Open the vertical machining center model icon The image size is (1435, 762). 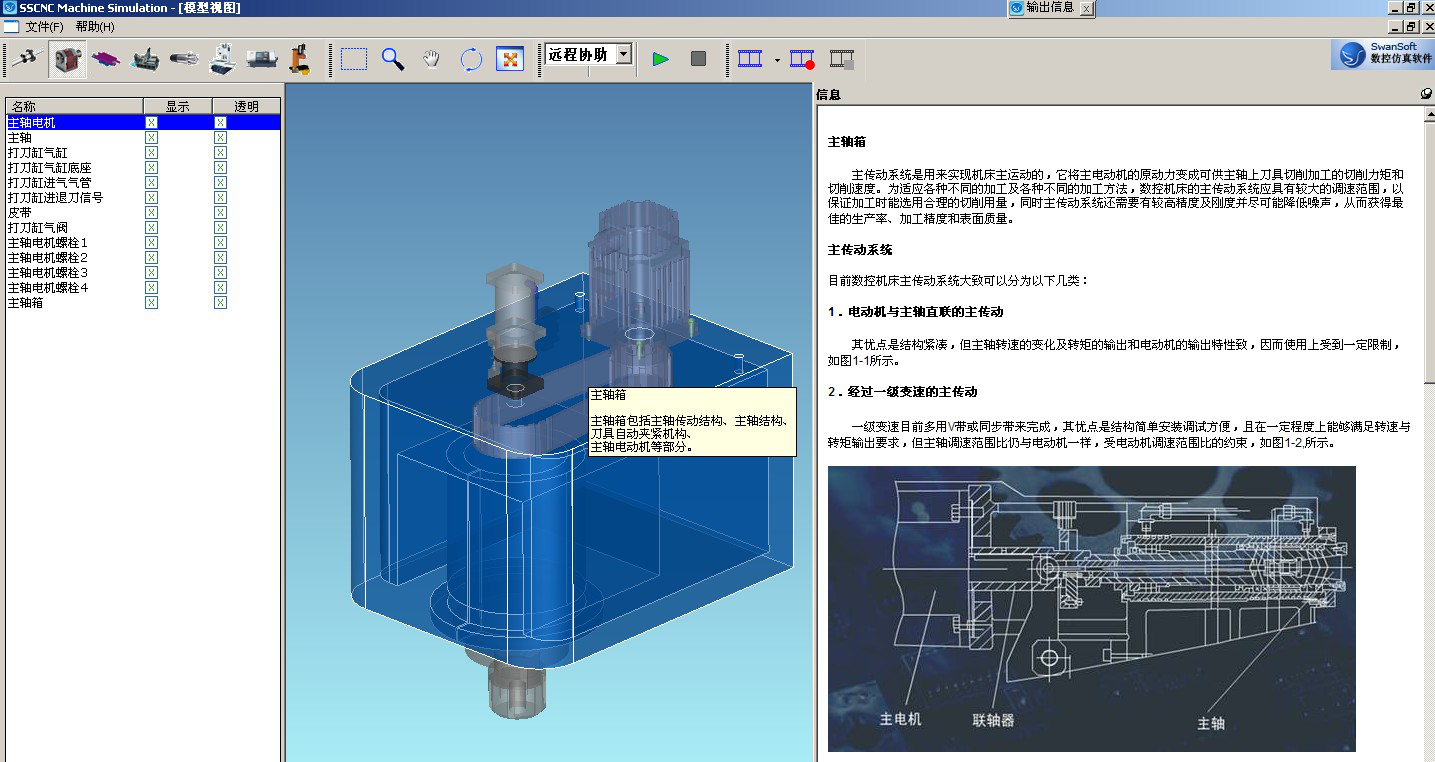[223, 60]
